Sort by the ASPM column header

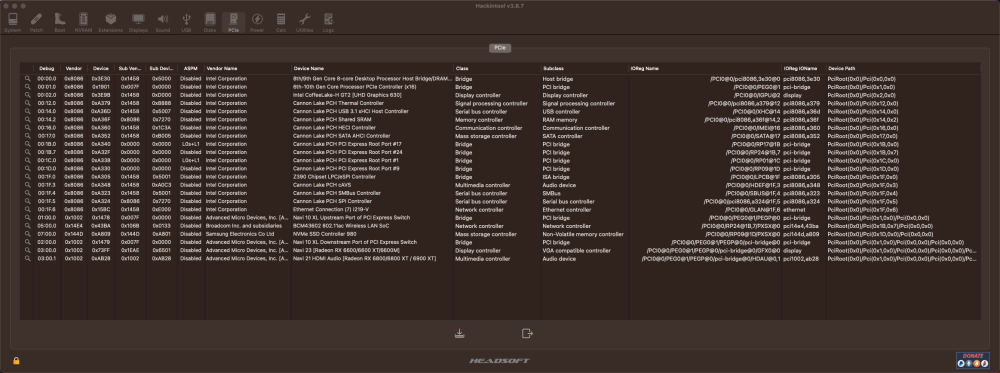[190, 68]
